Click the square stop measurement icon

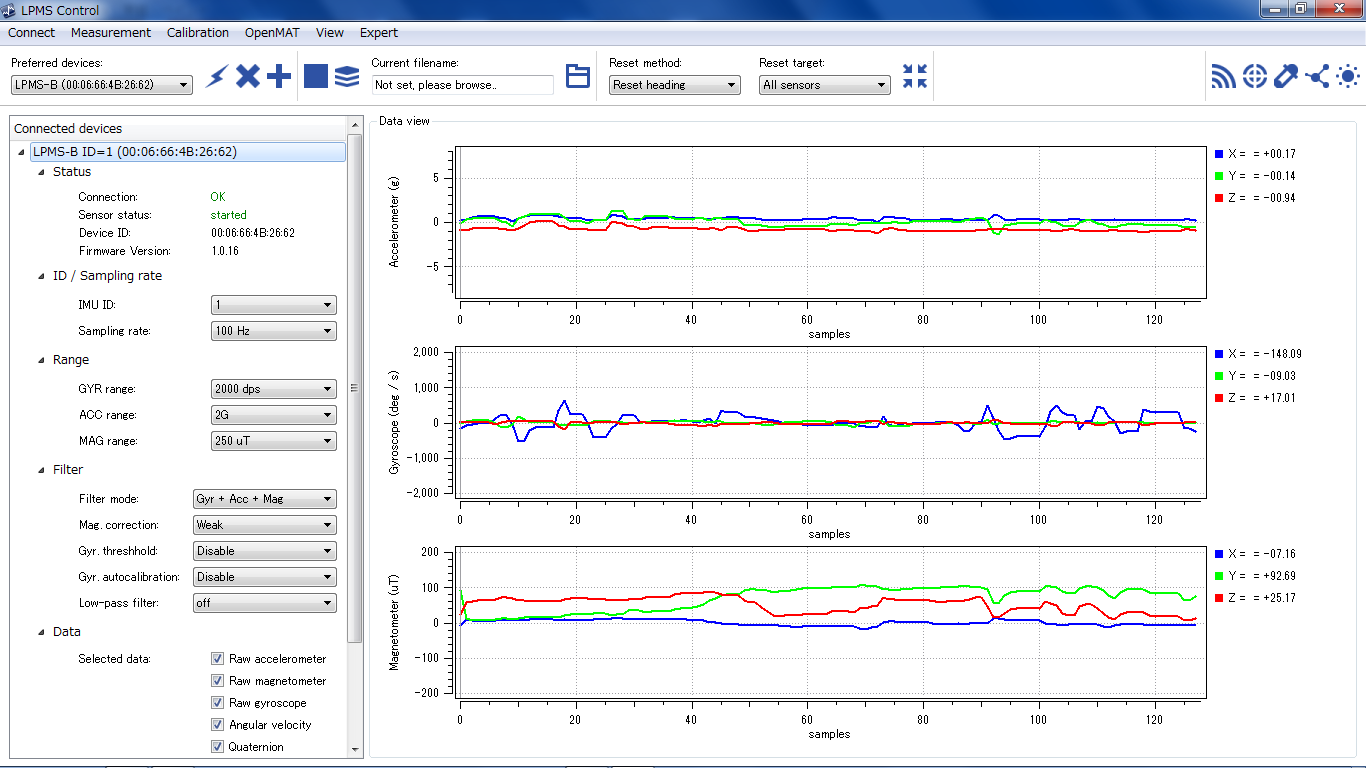tap(316, 76)
